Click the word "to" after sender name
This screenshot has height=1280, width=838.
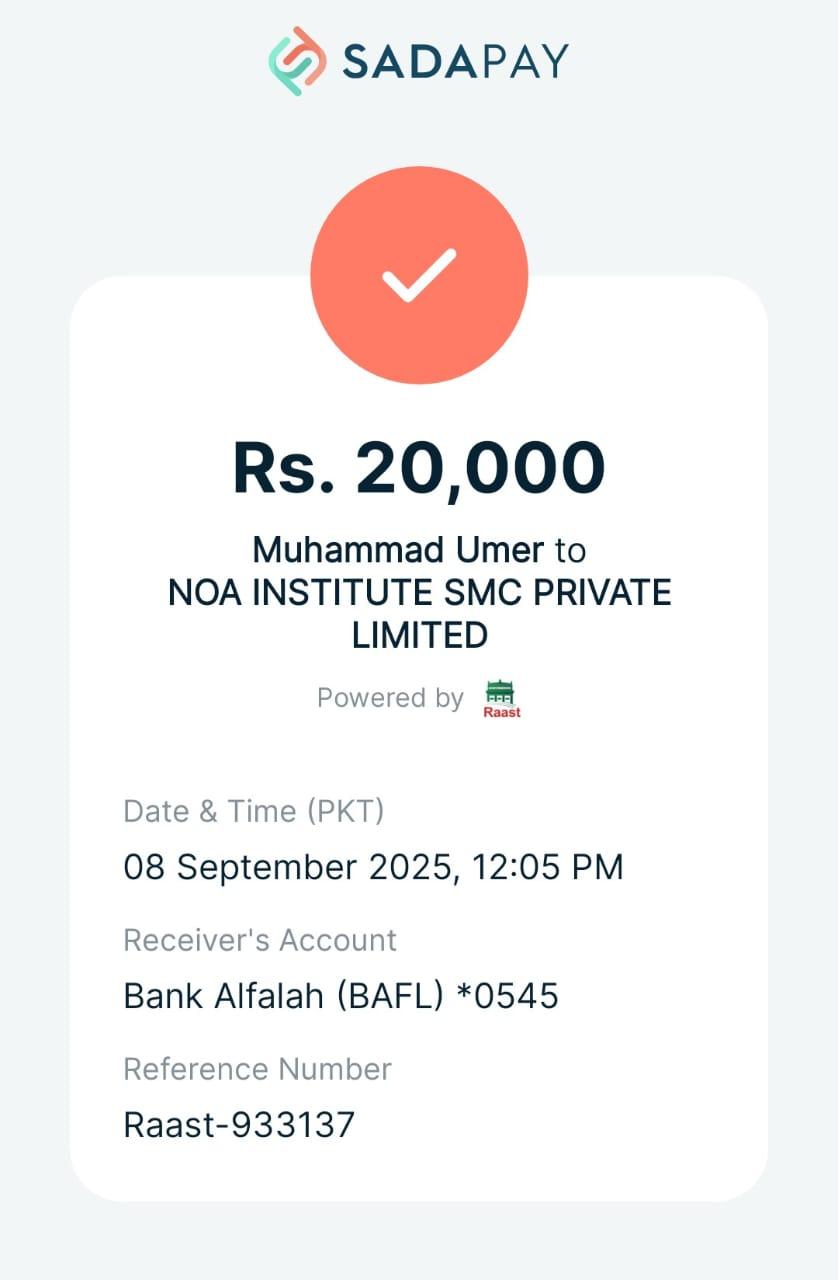(x=570, y=550)
